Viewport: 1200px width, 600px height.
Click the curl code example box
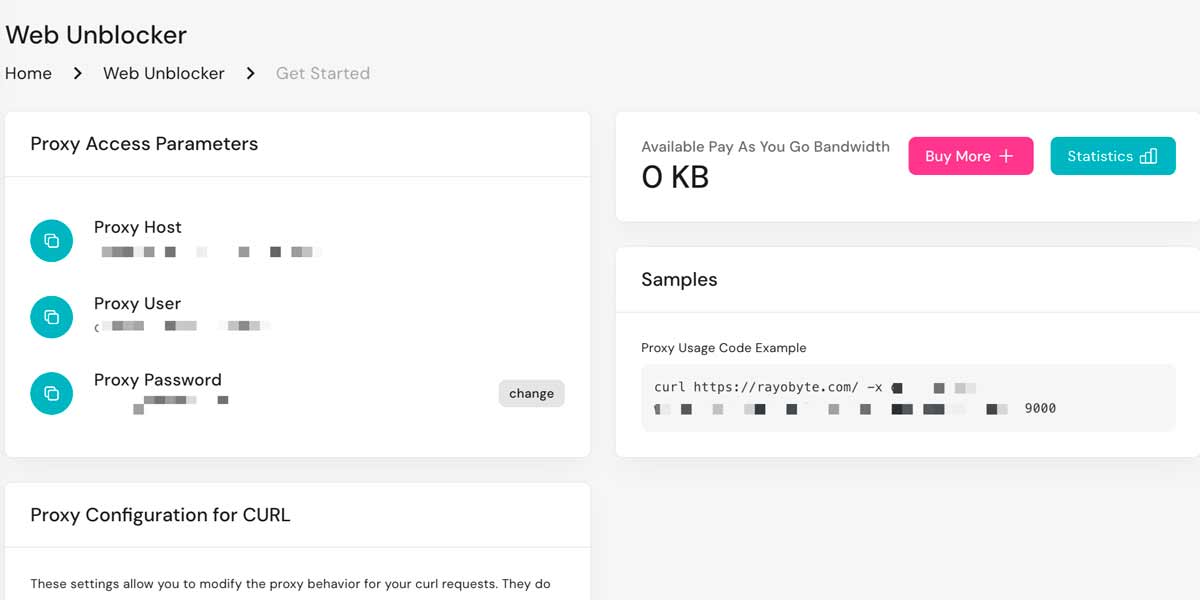tap(907, 398)
